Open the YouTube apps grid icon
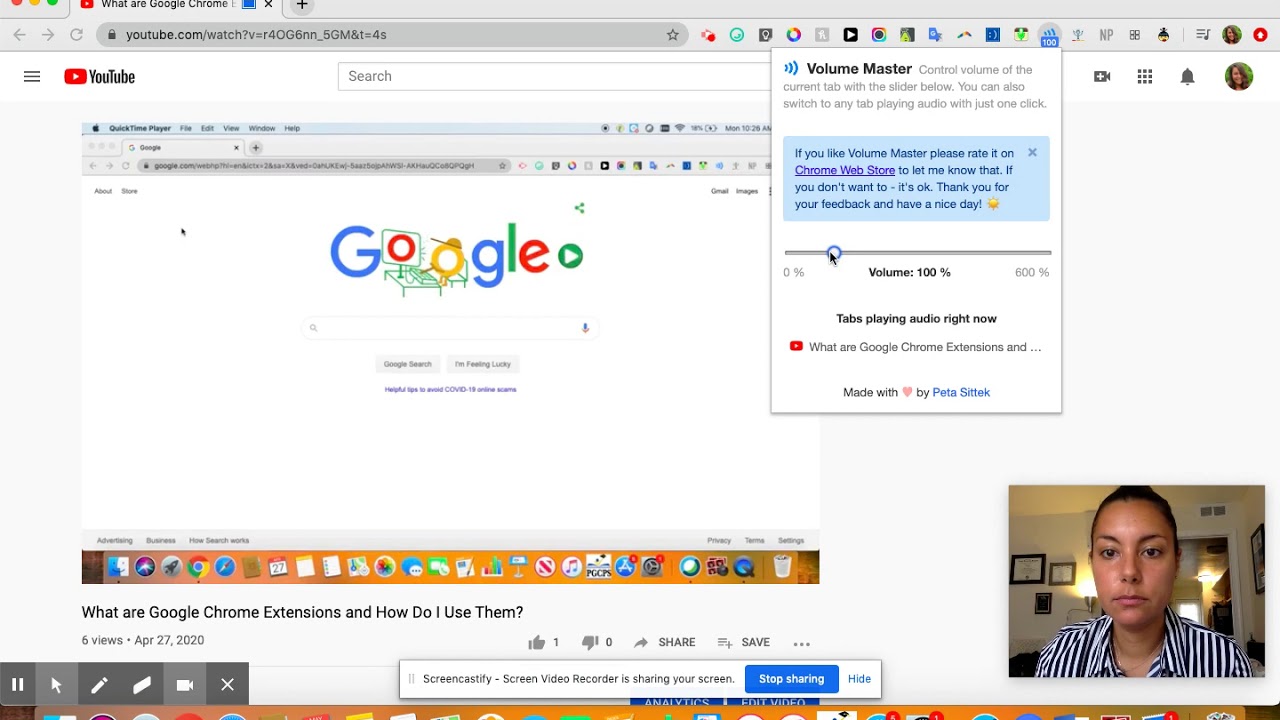 (x=1145, y=76)
